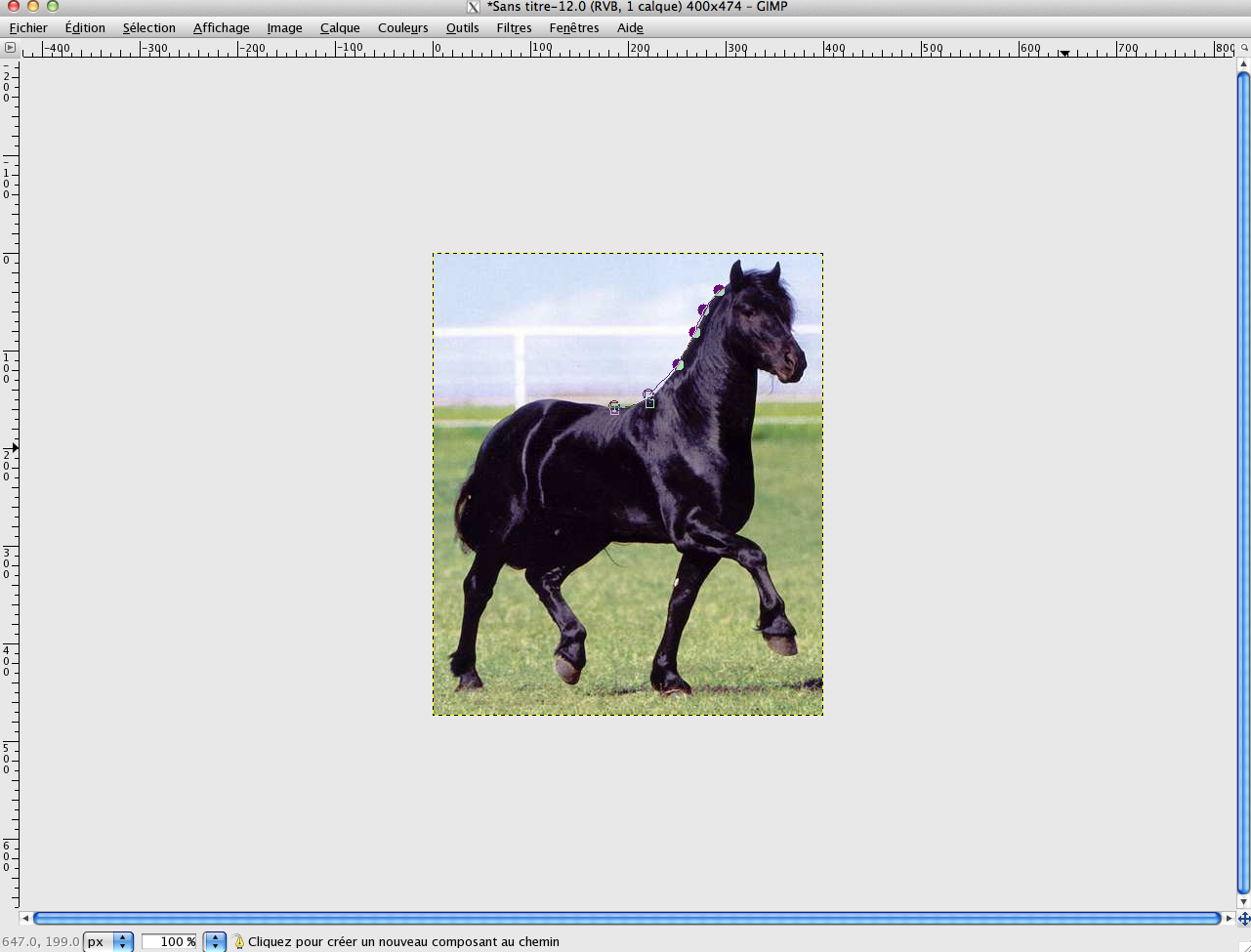The height and width of the screenshot is (952, 1251).
Task: Click the horse image on the canvas
Action: (628, 484)
